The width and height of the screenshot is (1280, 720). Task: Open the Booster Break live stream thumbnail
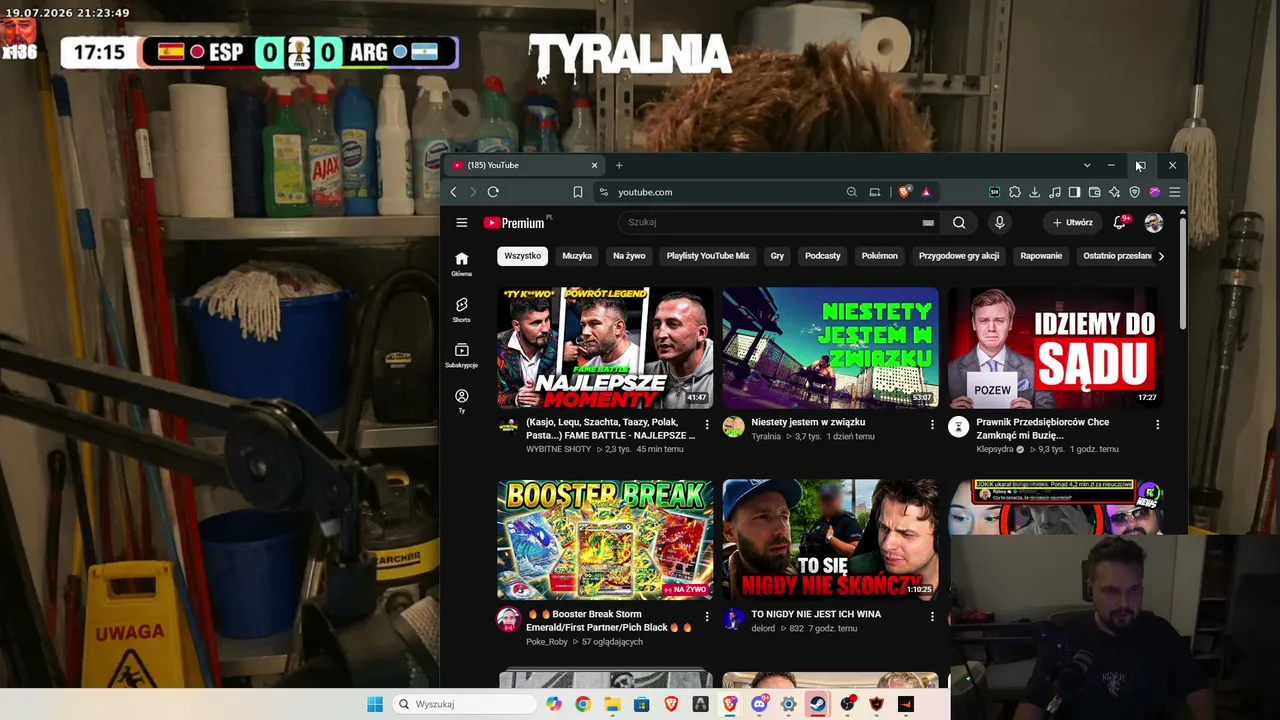[x=605, y=540]
